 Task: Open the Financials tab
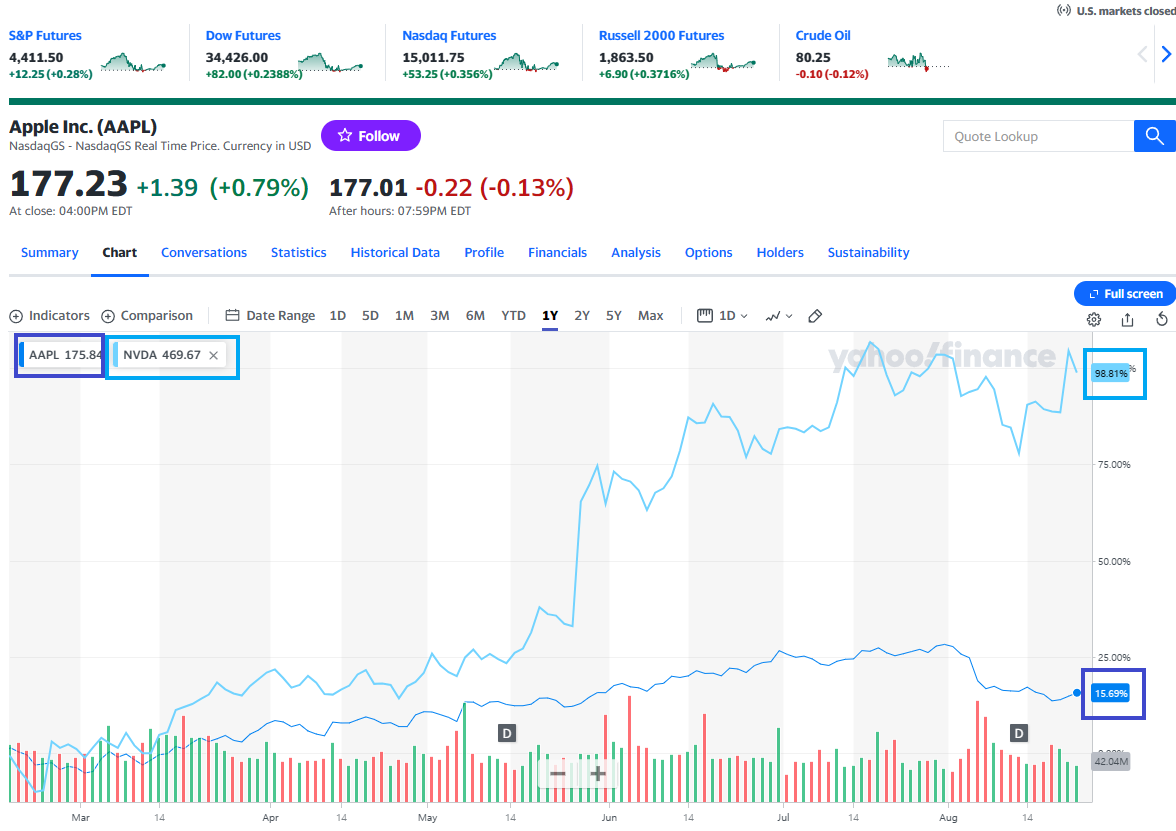tap(557, 253)
